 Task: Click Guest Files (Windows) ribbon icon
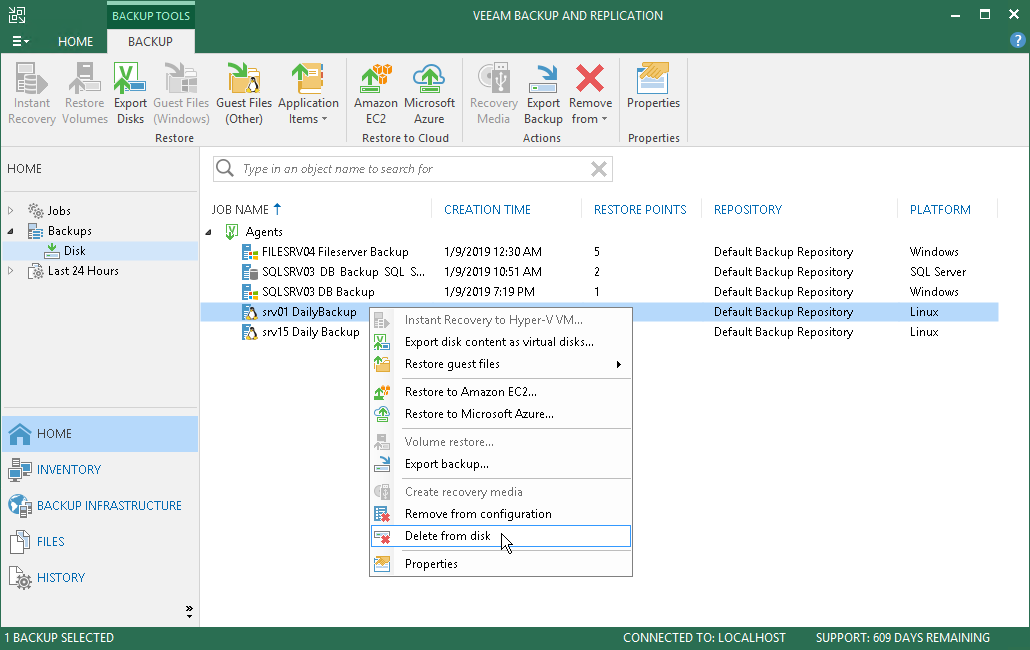[181, 93]
